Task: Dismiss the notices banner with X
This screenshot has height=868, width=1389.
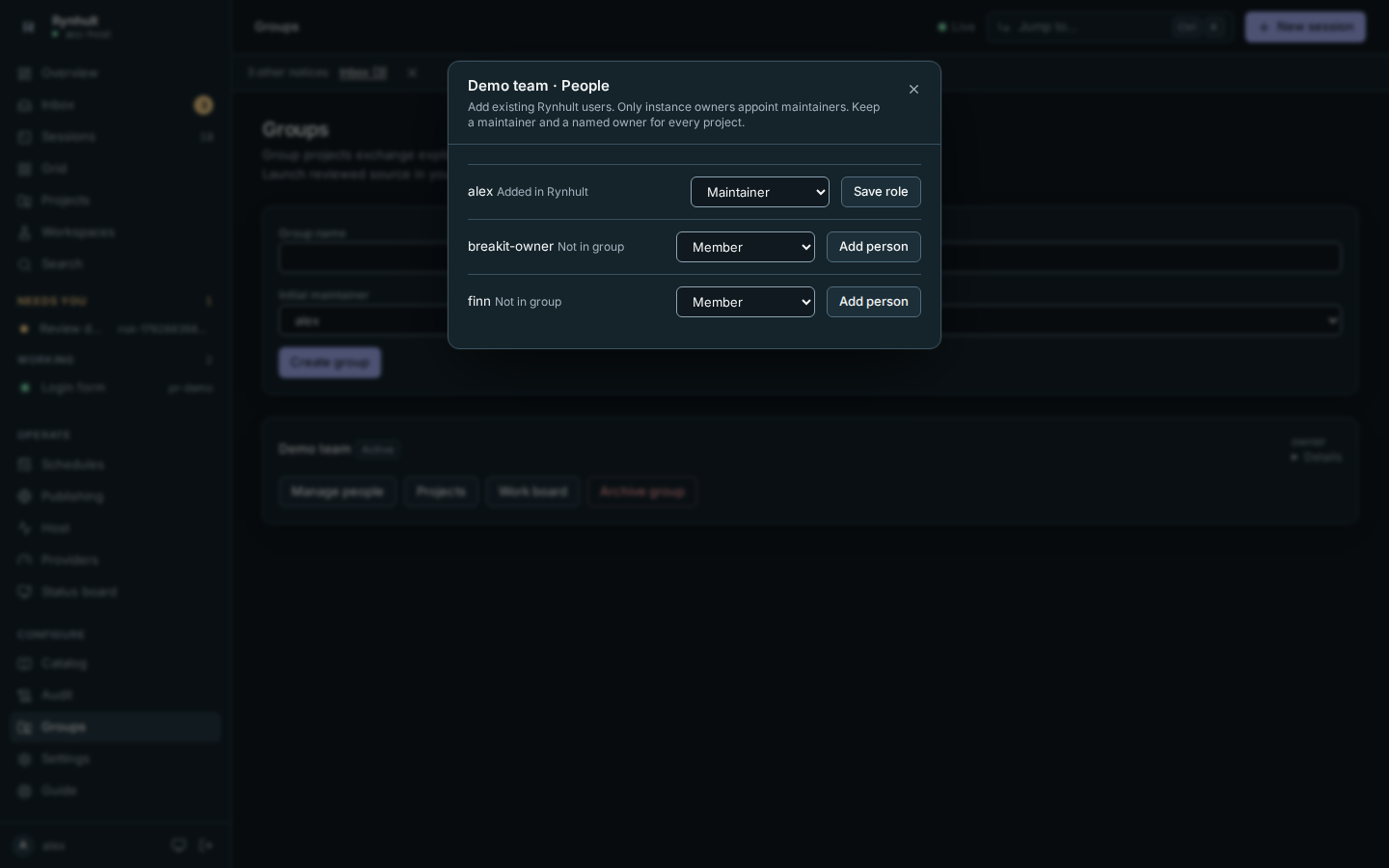Action: pyautogui.click(x=412, y=72)
